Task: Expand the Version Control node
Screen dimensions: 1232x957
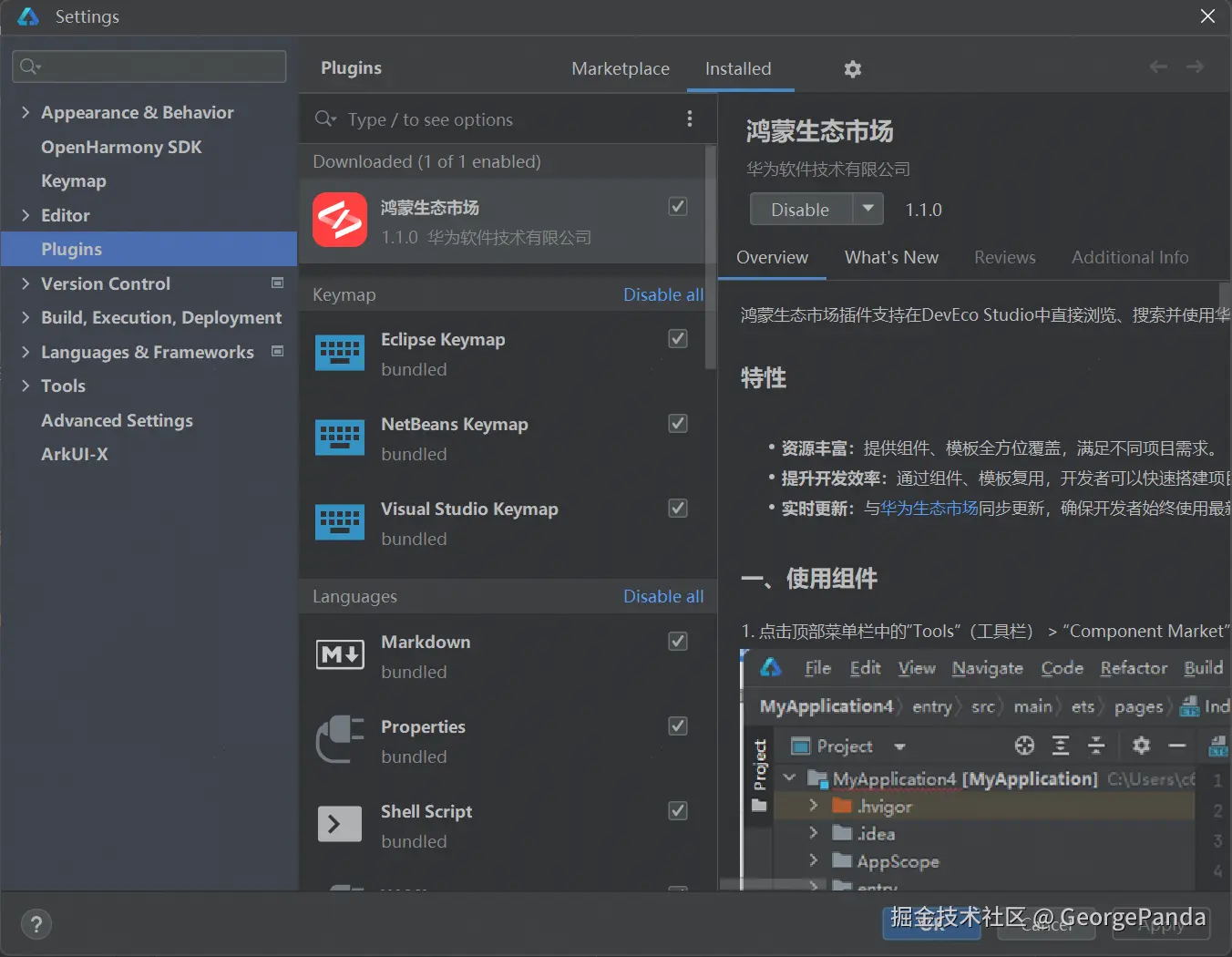Action: [26, 283]
